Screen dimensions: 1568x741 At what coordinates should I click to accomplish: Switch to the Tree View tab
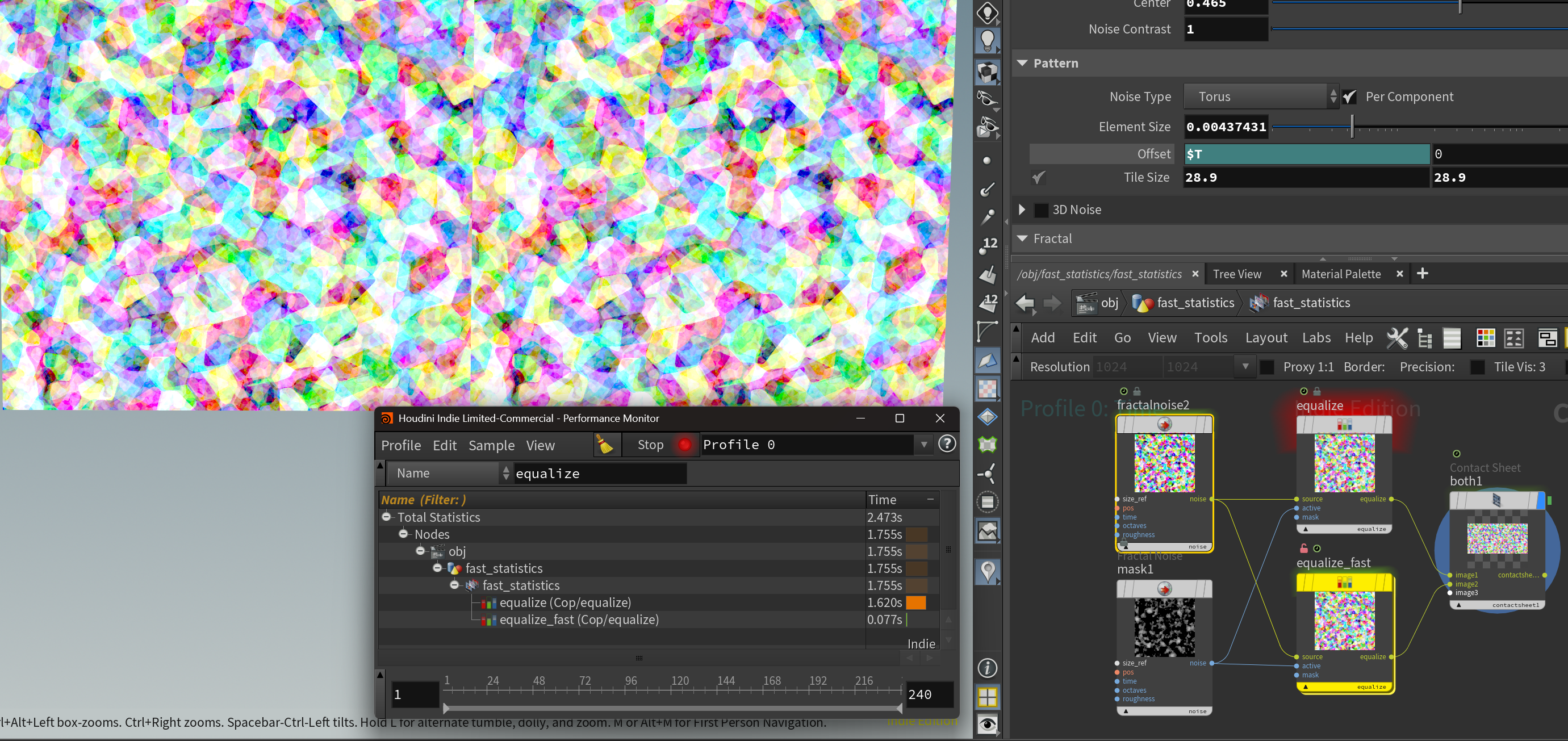[1237, 274]
